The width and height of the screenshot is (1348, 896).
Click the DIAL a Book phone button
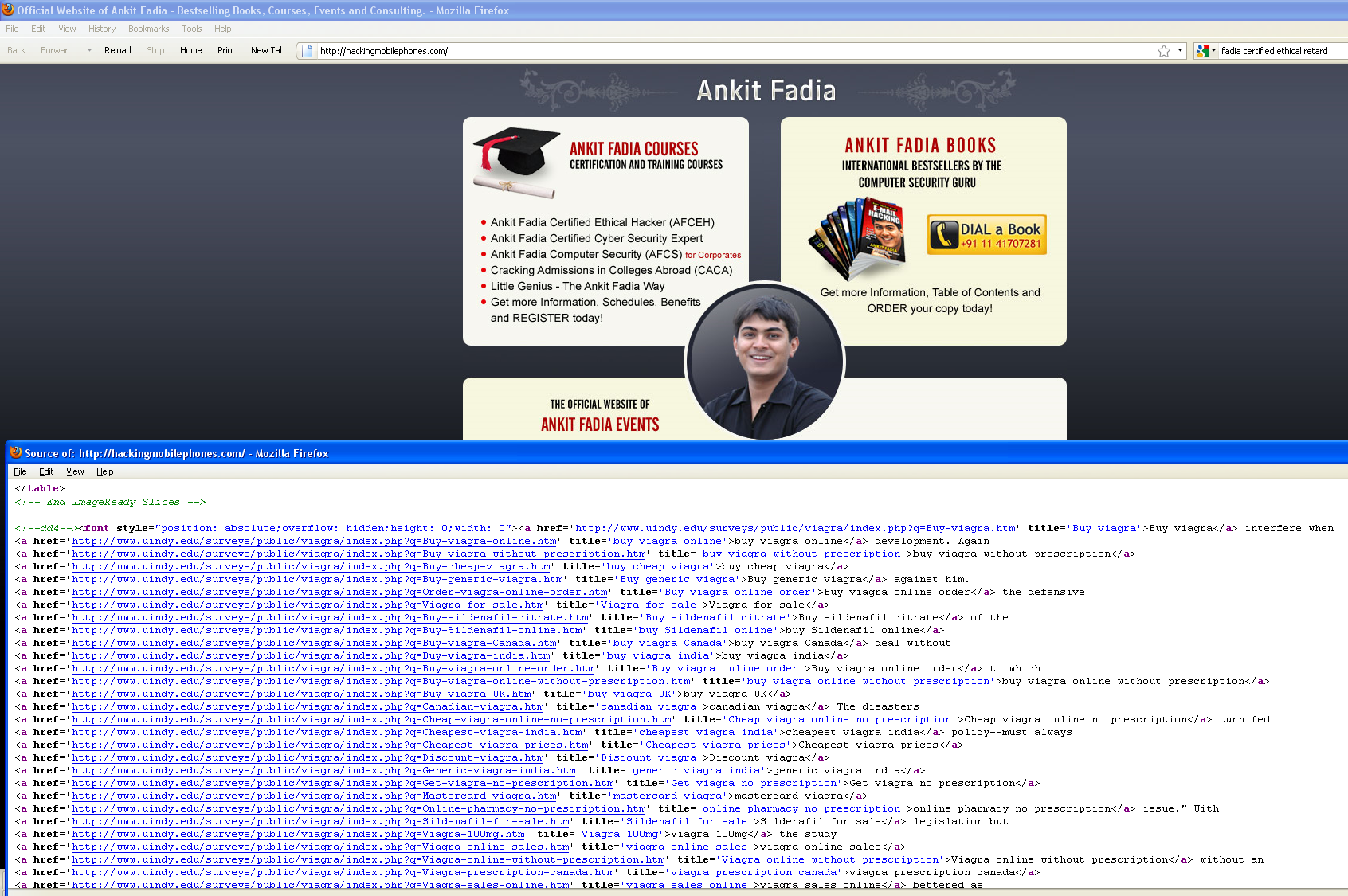coord(986,235)
